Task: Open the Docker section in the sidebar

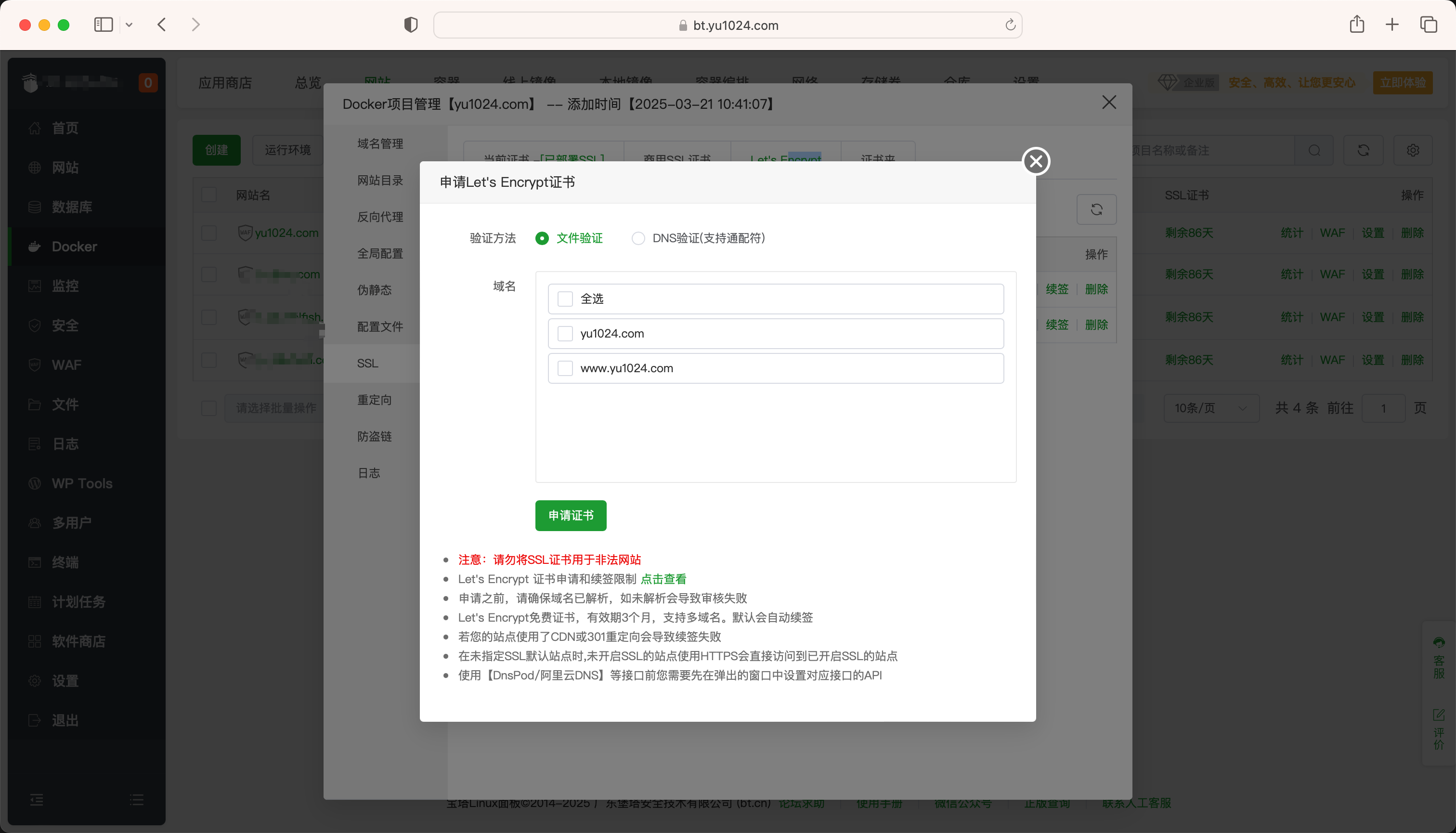Action: 74,246
